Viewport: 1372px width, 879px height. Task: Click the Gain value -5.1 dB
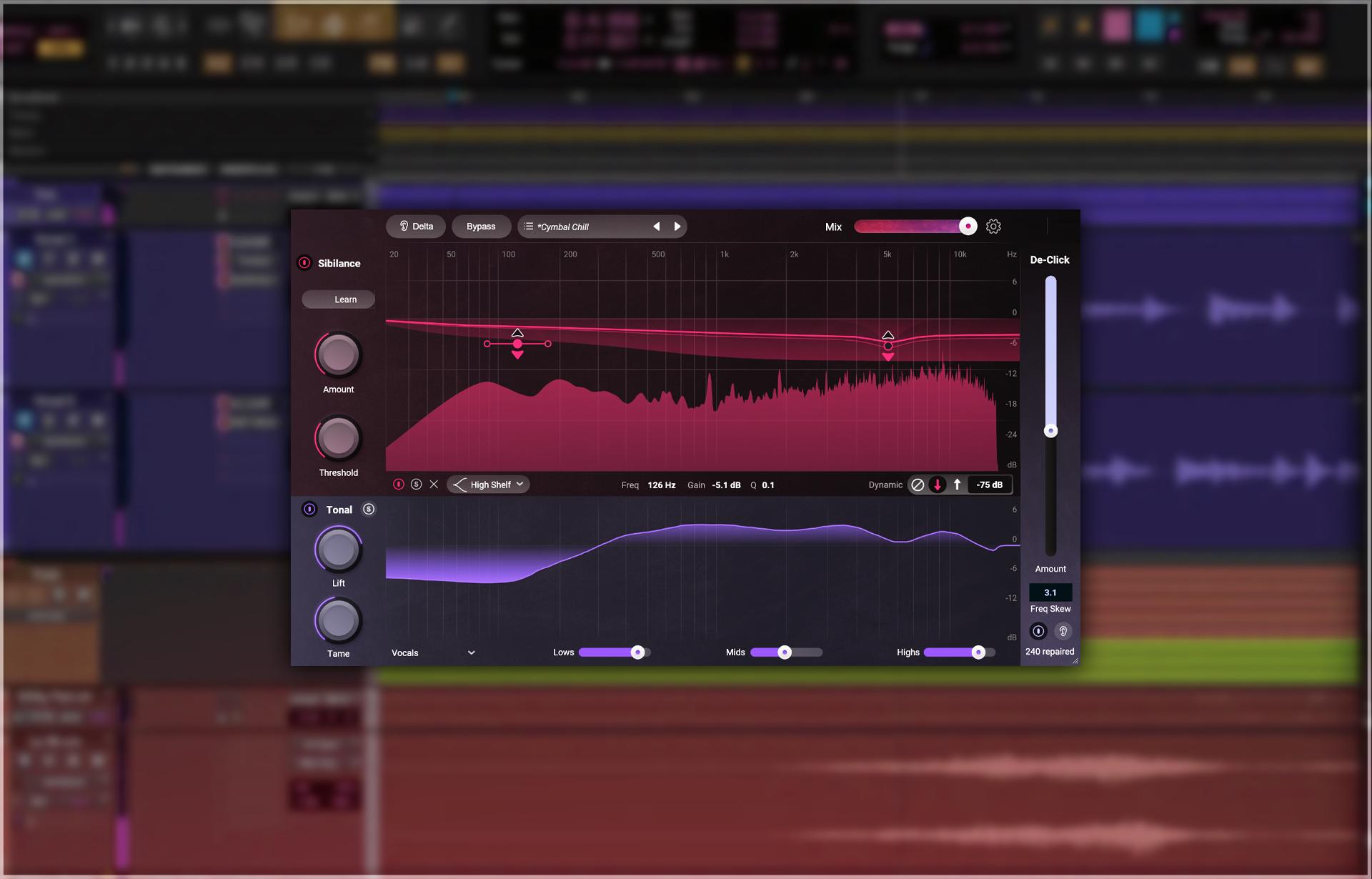click(727, 485)
